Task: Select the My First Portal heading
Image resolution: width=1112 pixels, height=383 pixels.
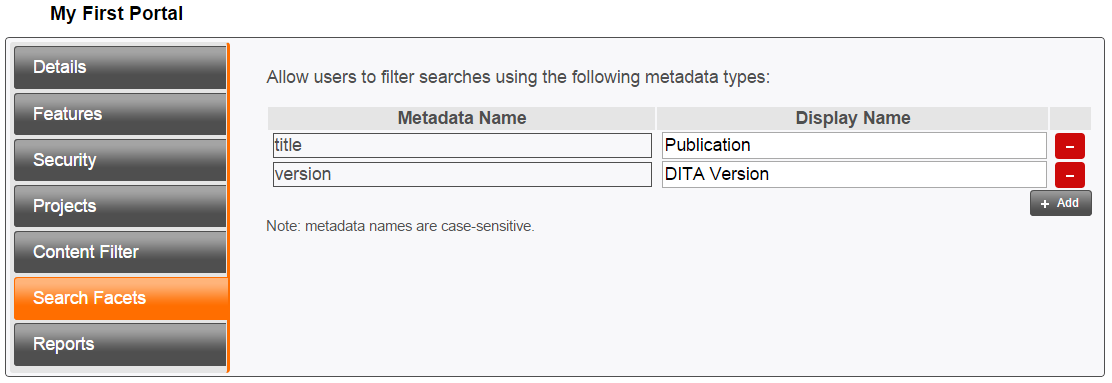Action: (x=116, y=13)
